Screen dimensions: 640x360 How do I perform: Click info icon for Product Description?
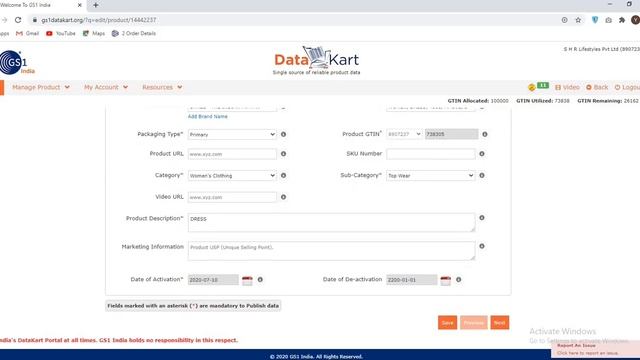482,218
